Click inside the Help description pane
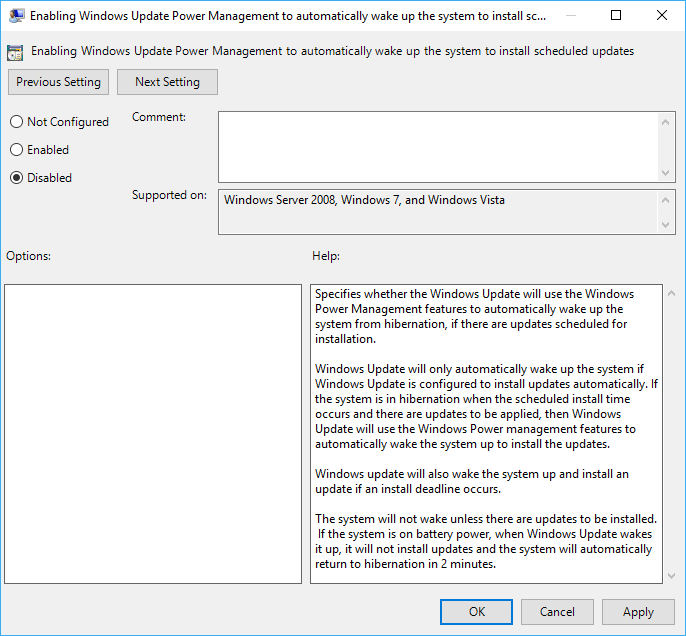Viewport: 686px width, 636px height. point(486,433)
